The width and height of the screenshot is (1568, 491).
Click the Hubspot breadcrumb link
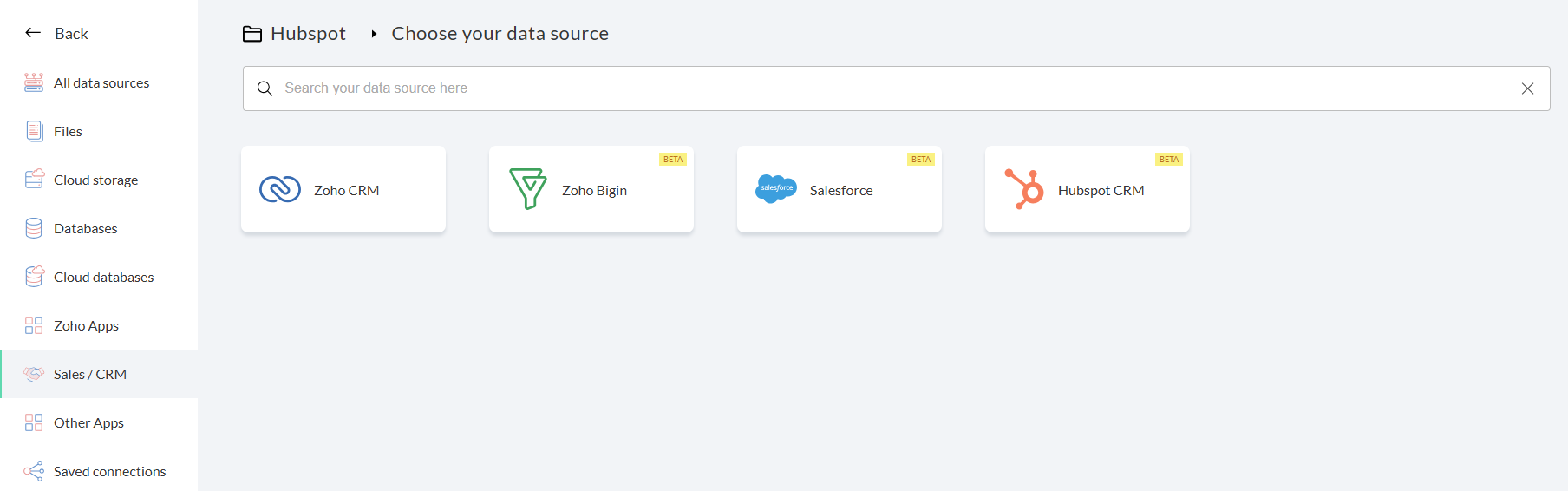click(308, 34)
